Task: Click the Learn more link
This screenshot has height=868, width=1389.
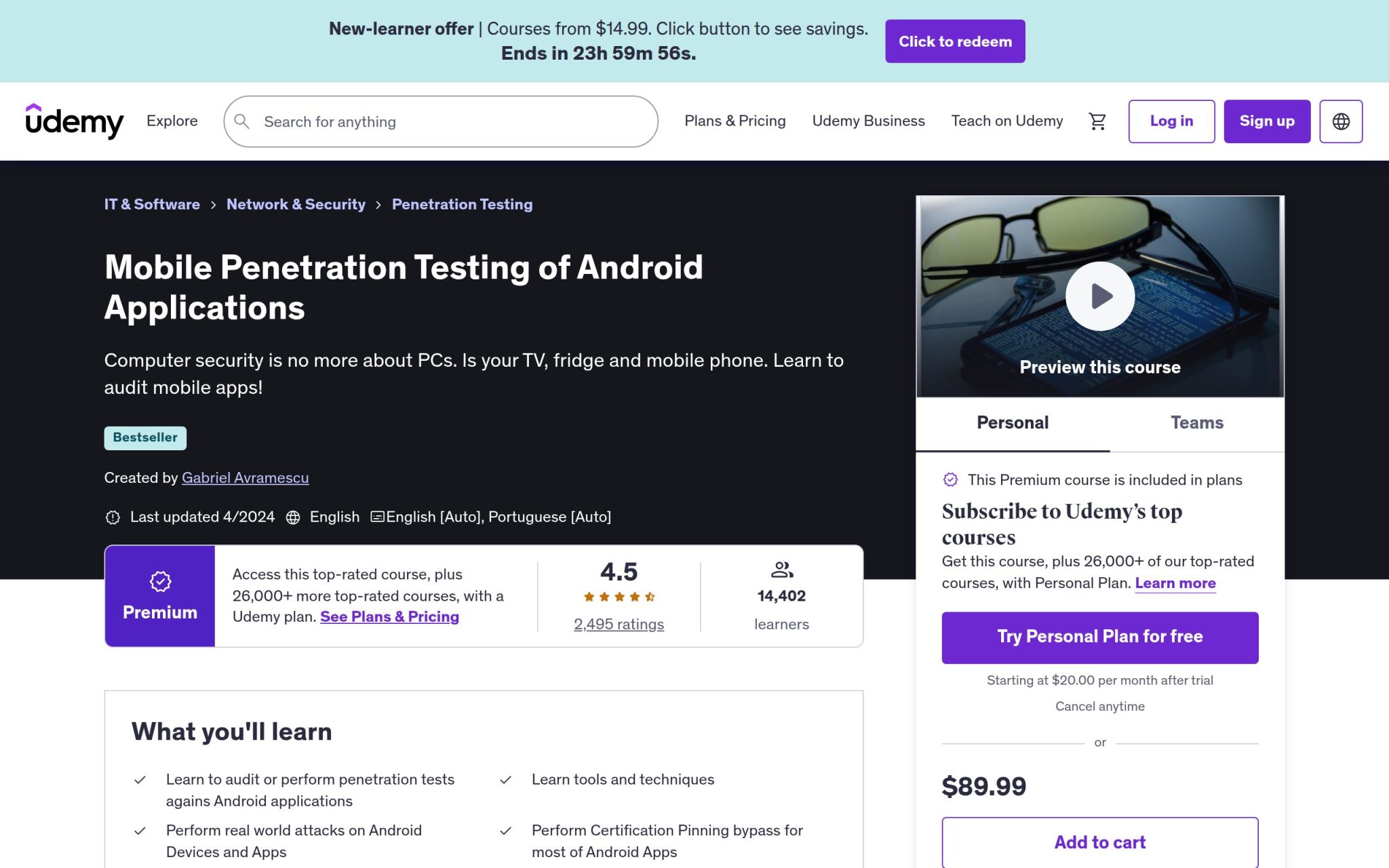Action: click(1175, 583)
